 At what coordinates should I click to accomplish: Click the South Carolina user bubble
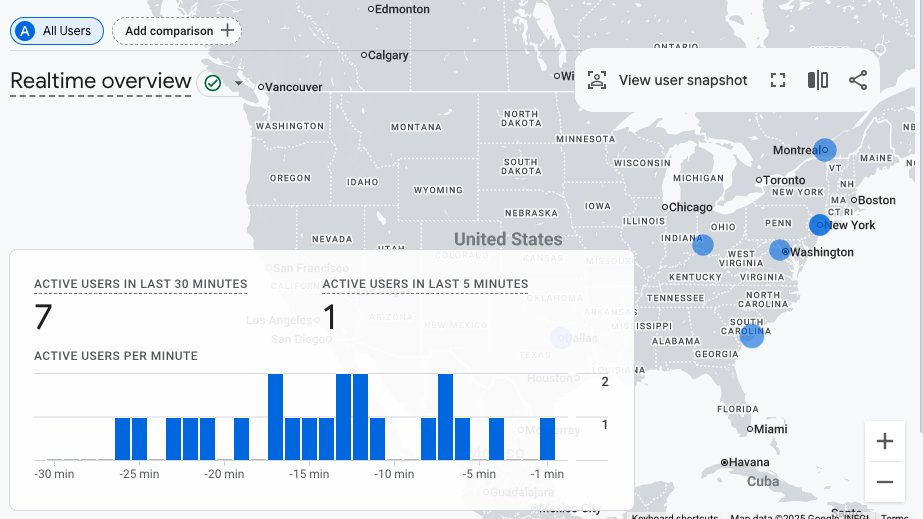point(752,336)
